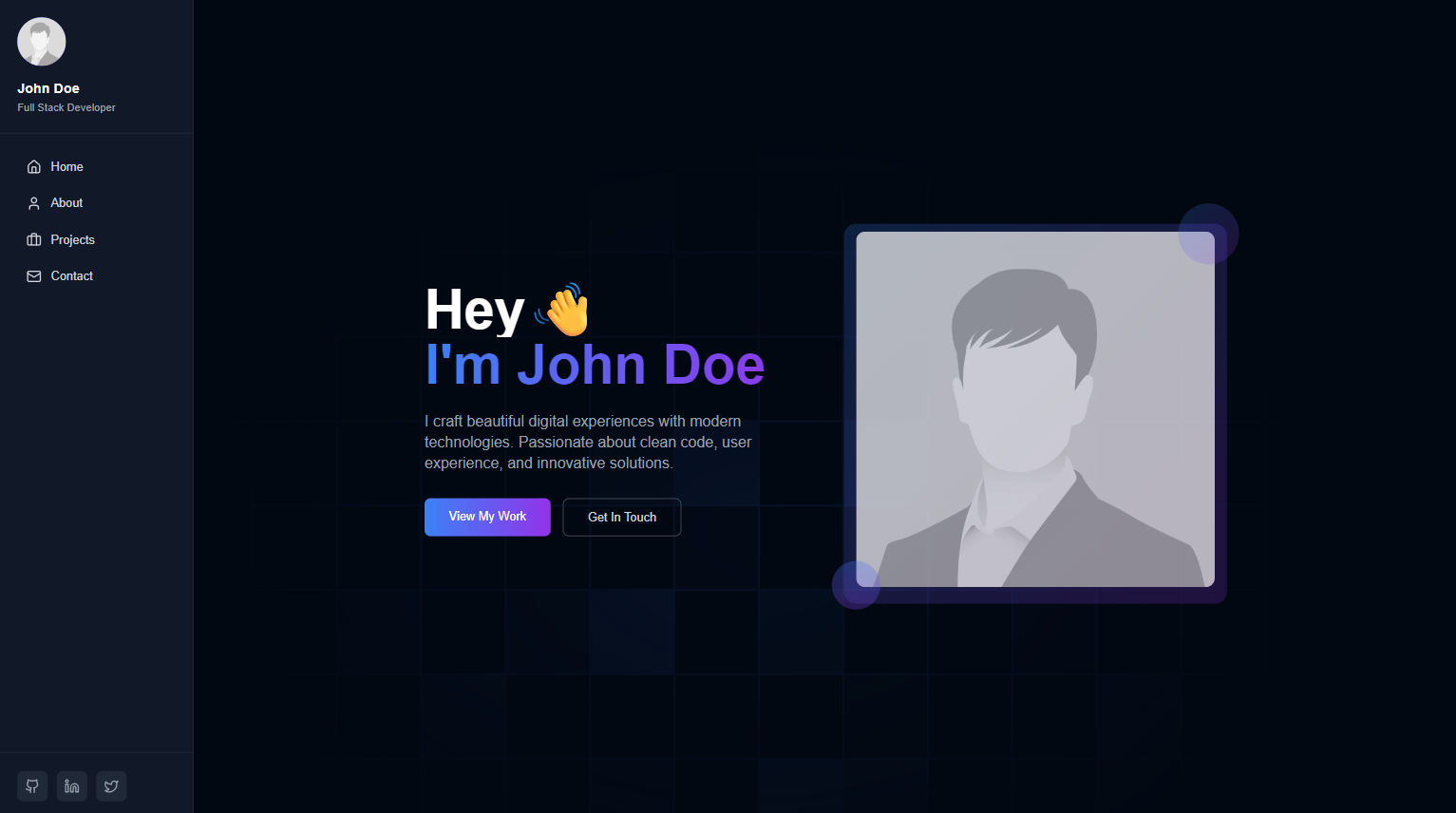This screenshot has width=1456, height=813.
Task: Click the gradient 'I'm John Doe' heading
Action: tap(595, 365)
